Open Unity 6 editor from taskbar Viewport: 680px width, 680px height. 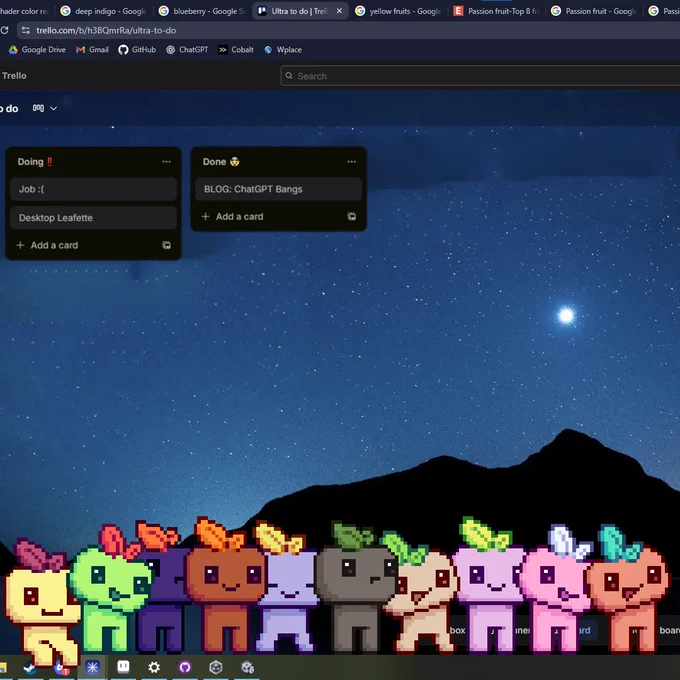click(247, 667)
